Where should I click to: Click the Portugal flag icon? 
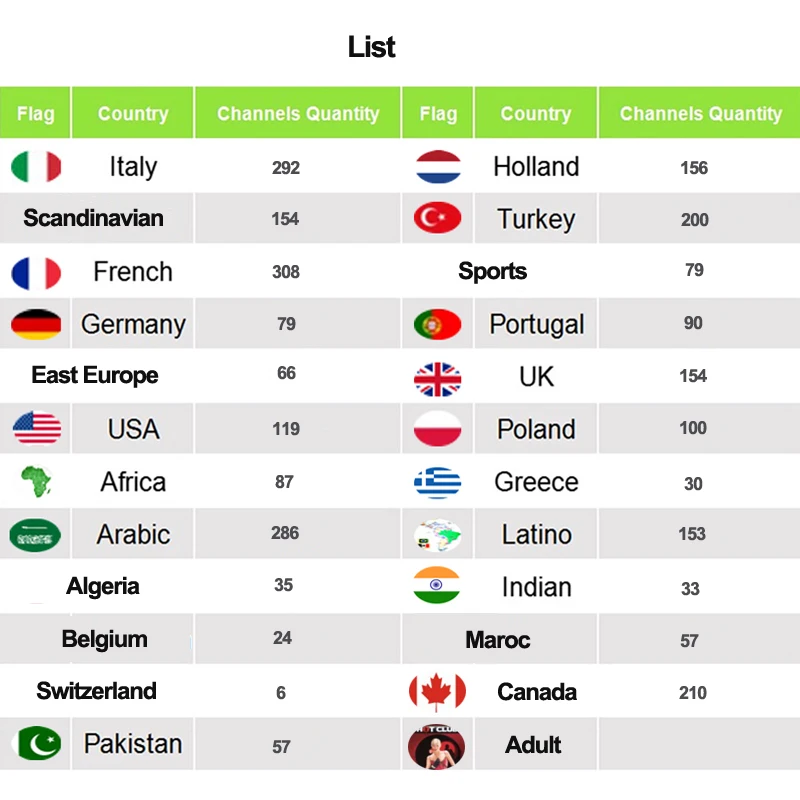(437, 324)
